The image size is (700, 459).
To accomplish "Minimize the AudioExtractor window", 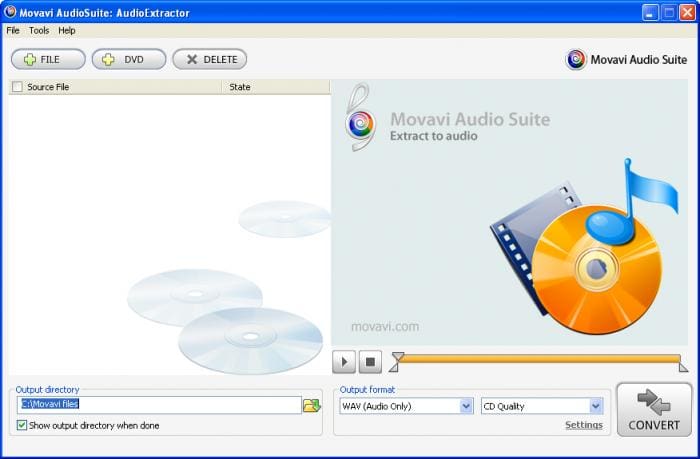I will tap(650, 13).
